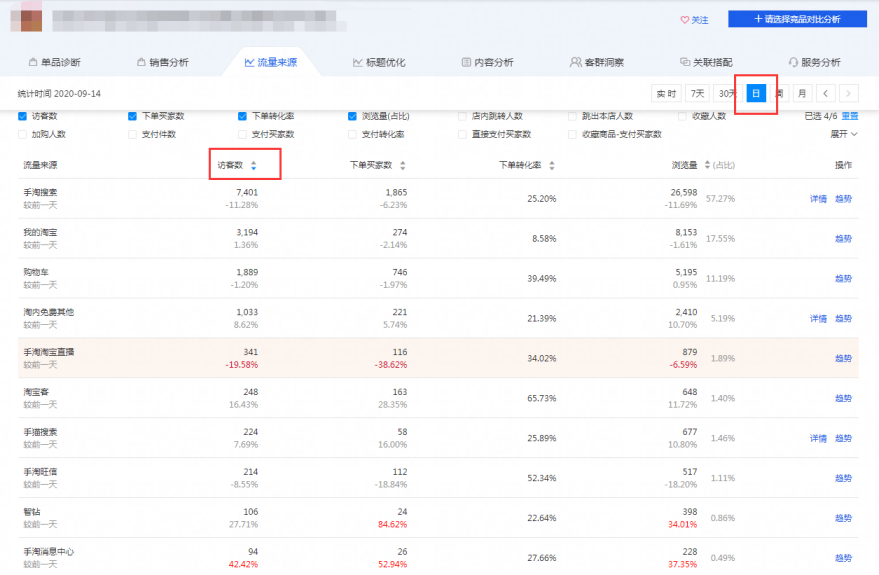Go to previous date arrow

pyautogui.click(x=825, y=94)
